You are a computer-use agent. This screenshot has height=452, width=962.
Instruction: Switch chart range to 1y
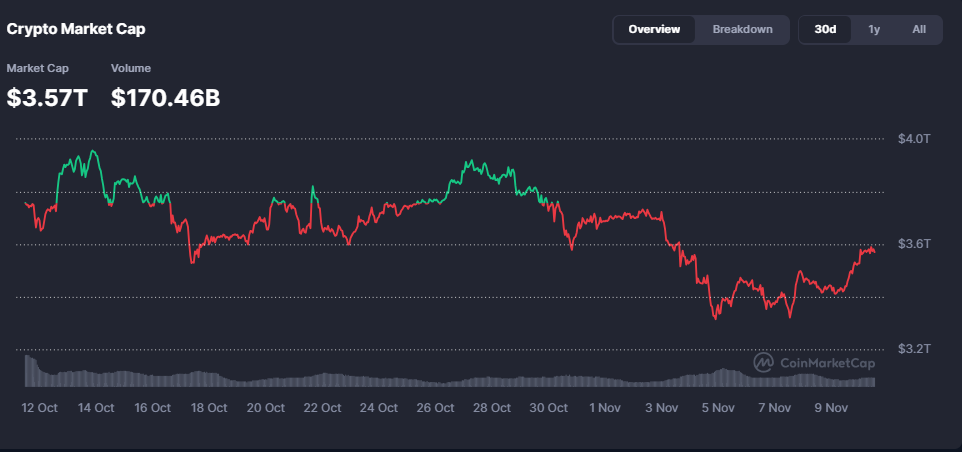874,29
